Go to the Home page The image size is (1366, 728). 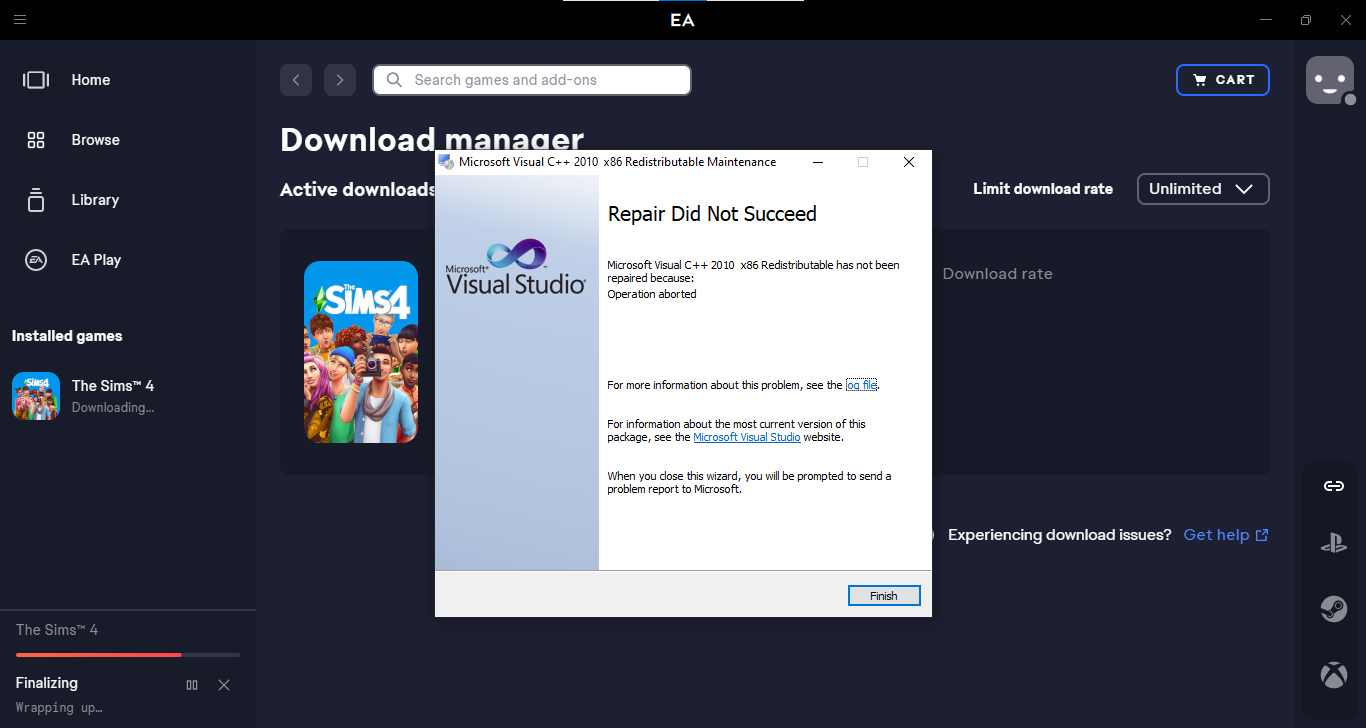90,80
